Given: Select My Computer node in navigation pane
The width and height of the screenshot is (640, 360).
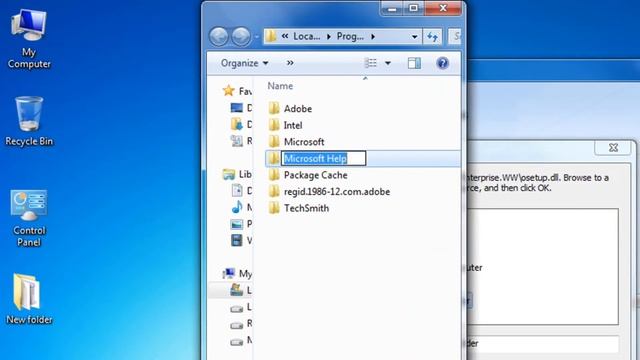Looking at the screenshot, I should click(237, 273).
